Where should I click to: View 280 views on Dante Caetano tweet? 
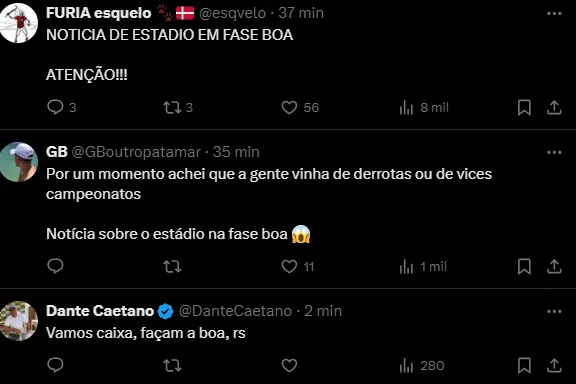(422, 366)
